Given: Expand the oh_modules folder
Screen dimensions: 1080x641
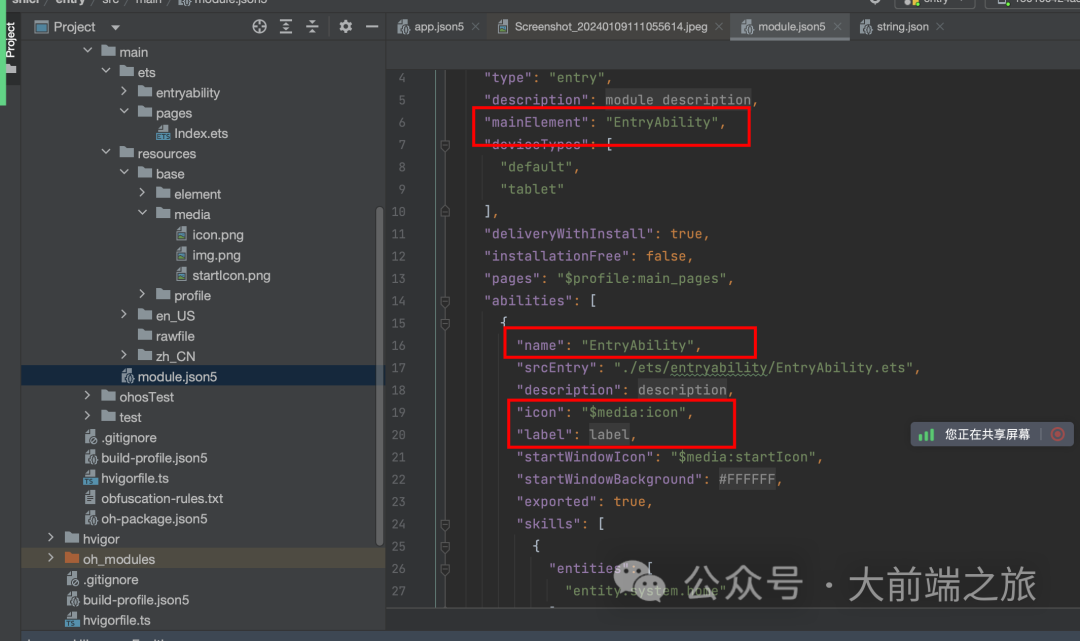Looking at the screenshot, I should point(51,558).
